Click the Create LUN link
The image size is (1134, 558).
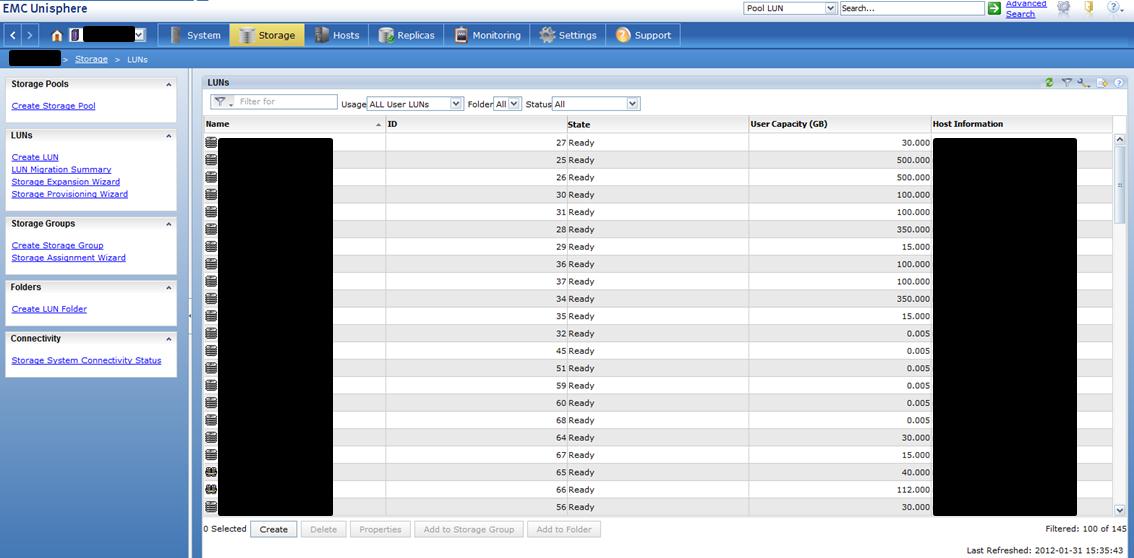point(35,157)
